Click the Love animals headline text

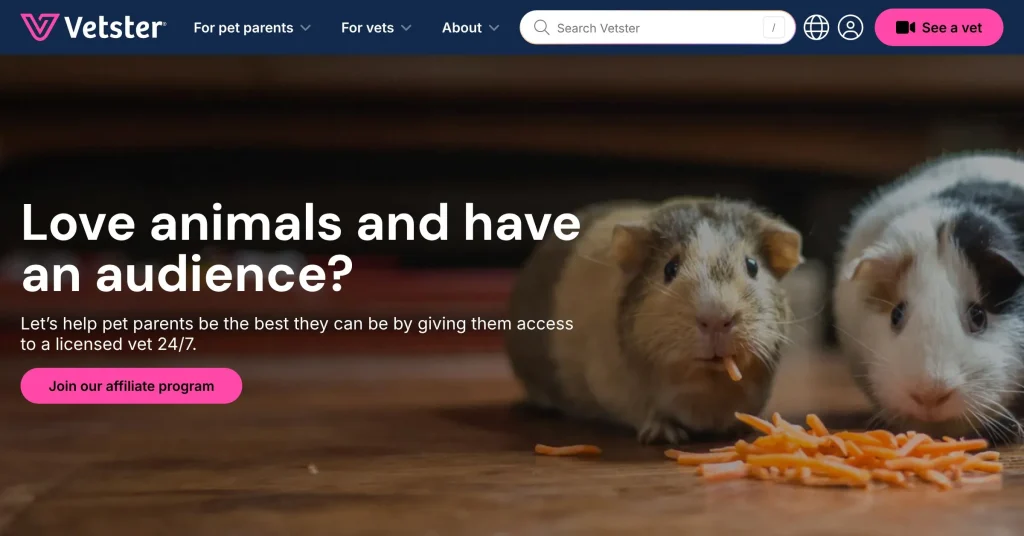click(x=300, y=248)
